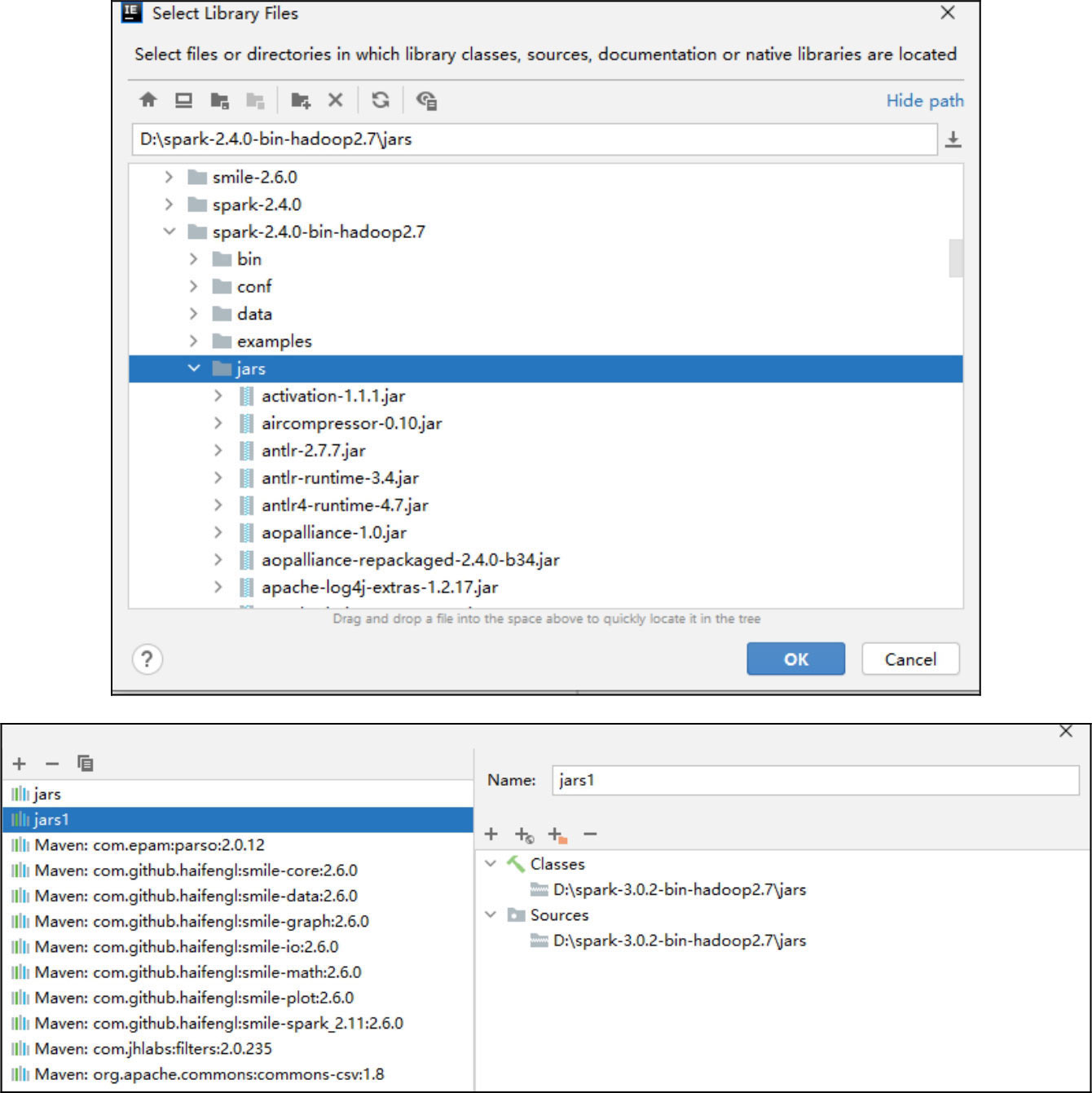Click Specify Documentation URL icon

[x=524, y=835]
